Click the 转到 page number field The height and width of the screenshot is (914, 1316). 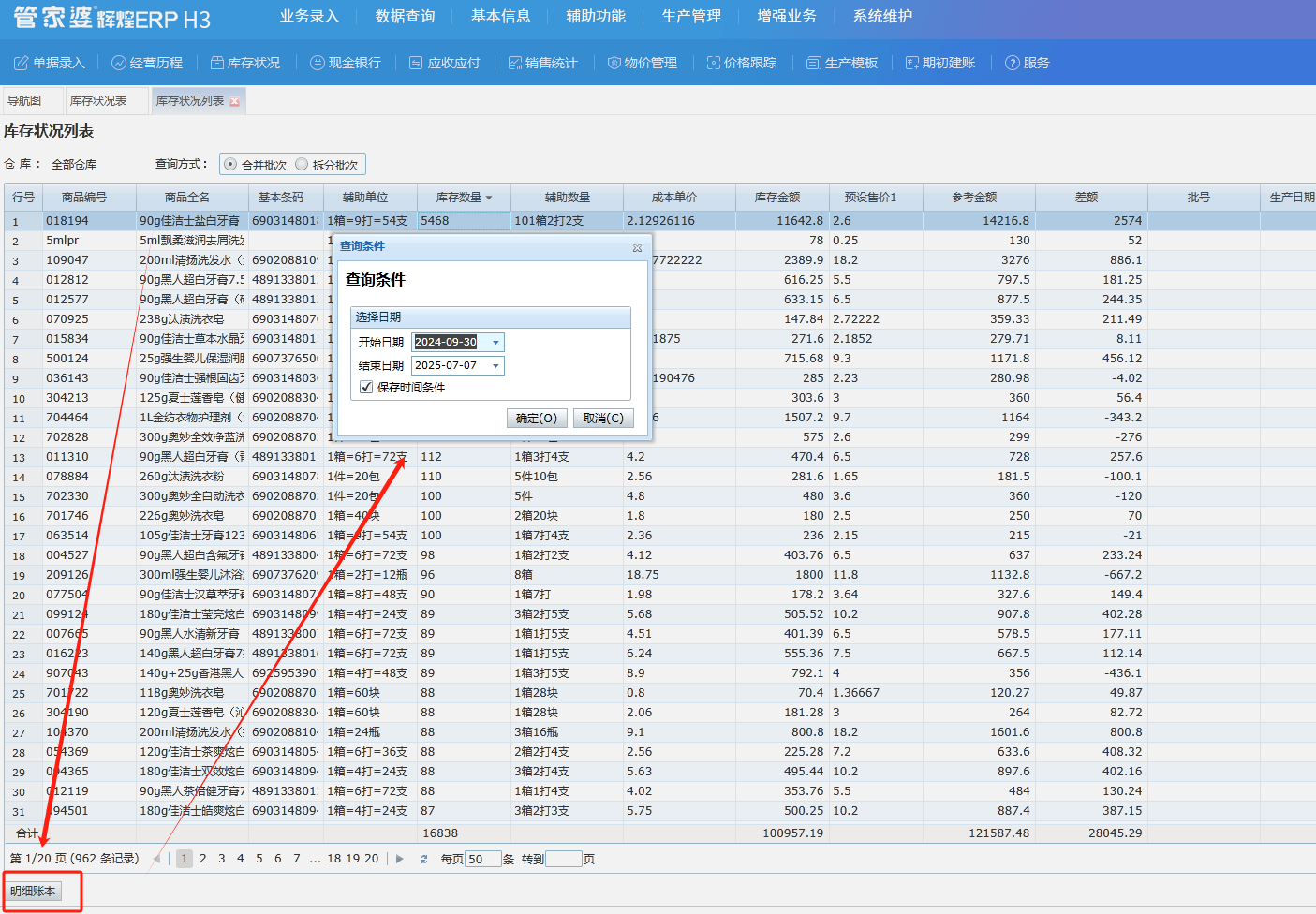pyautogui.click(x=563, y=859)
